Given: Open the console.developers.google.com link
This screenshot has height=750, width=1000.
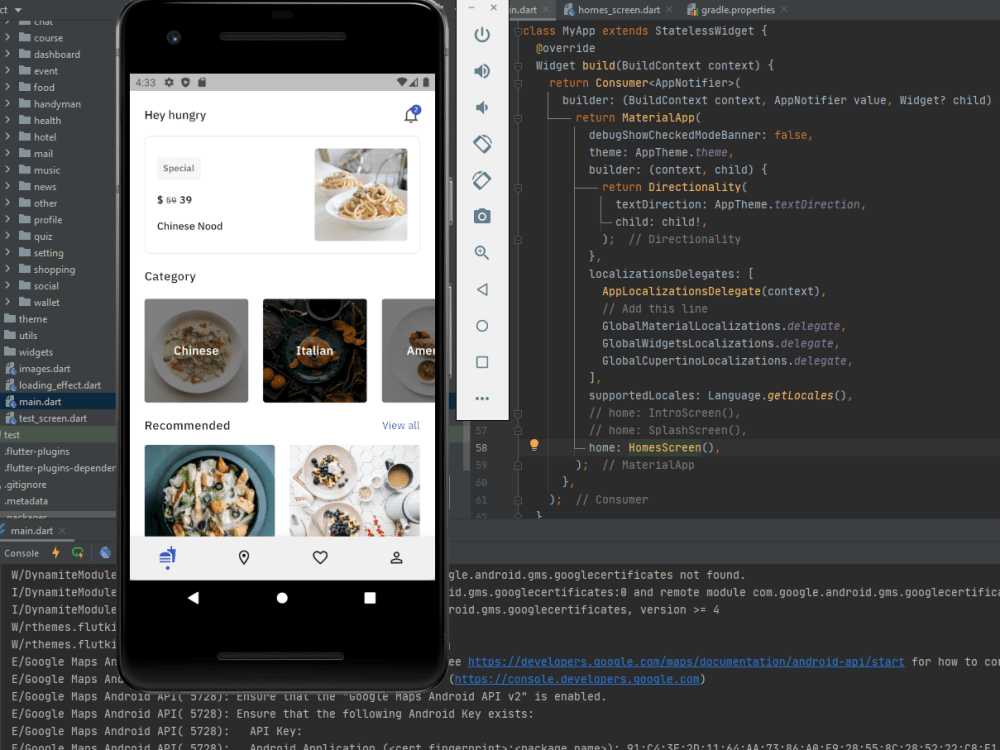Looking at the screenshot, I should 575,678.
